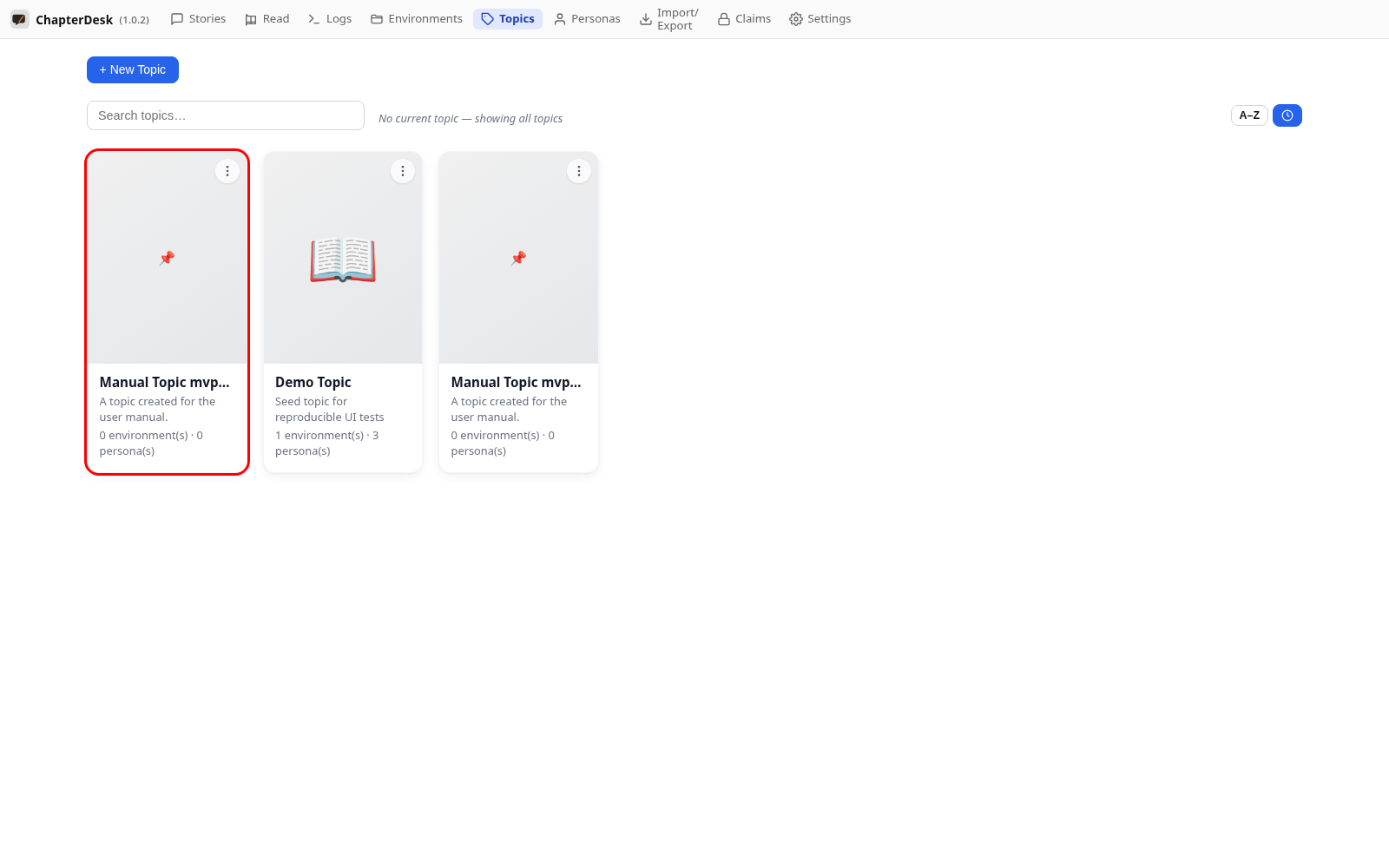Open the Stories page
1389x868 pixels.
point(198,19)
